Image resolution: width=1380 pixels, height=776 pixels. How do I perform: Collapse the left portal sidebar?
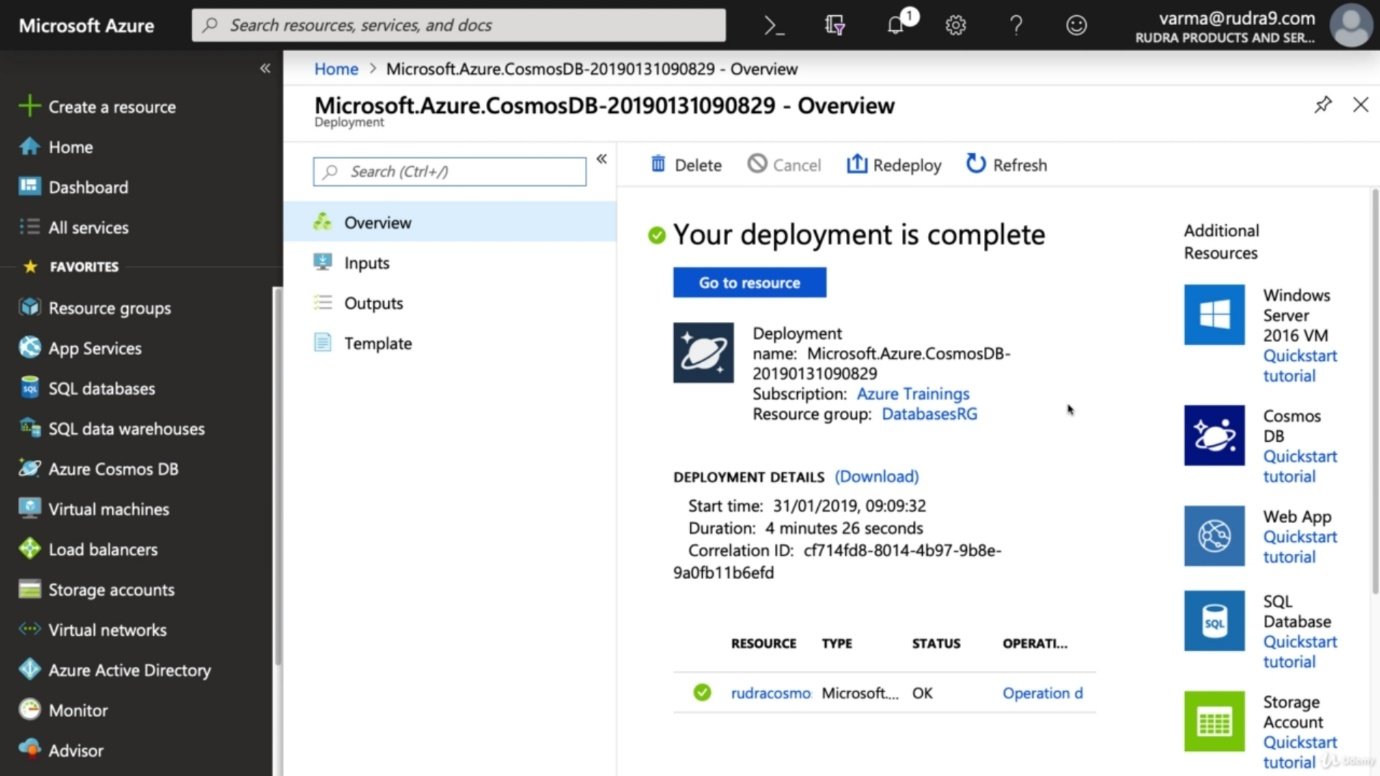pyautogui.click(x=265, y=68)
